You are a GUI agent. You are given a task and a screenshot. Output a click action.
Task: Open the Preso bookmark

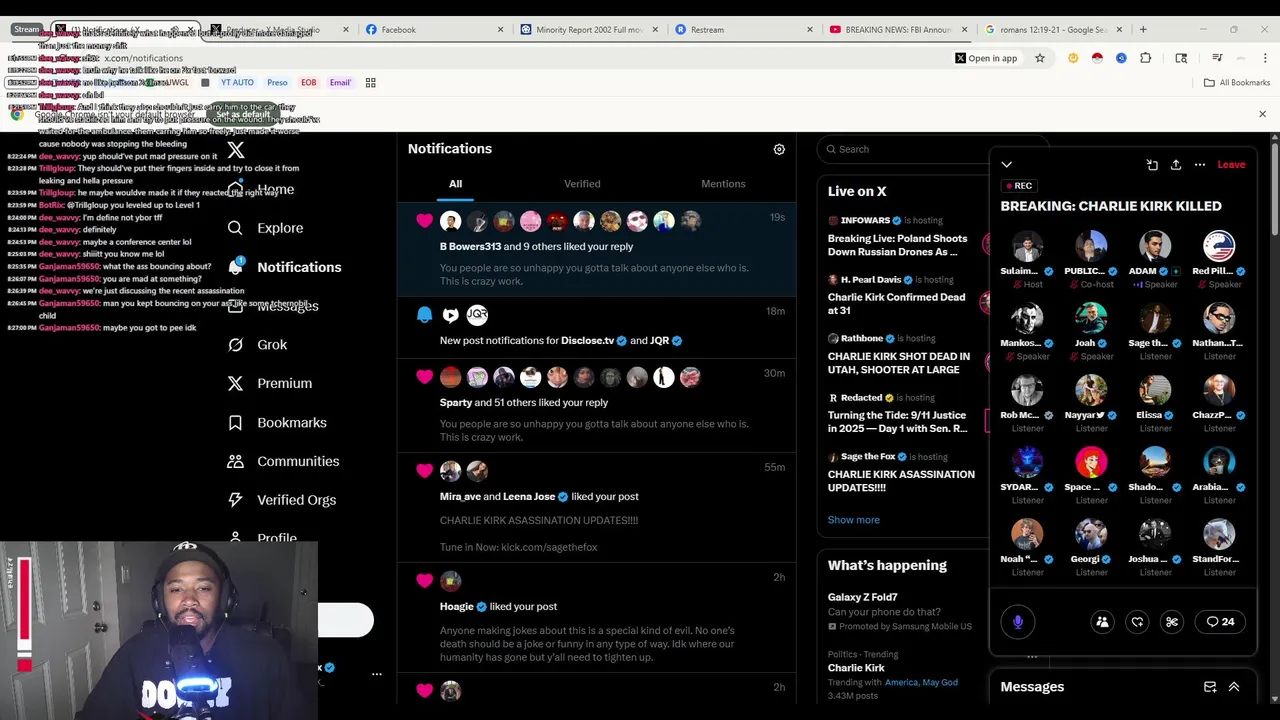(x=277, y=83)
